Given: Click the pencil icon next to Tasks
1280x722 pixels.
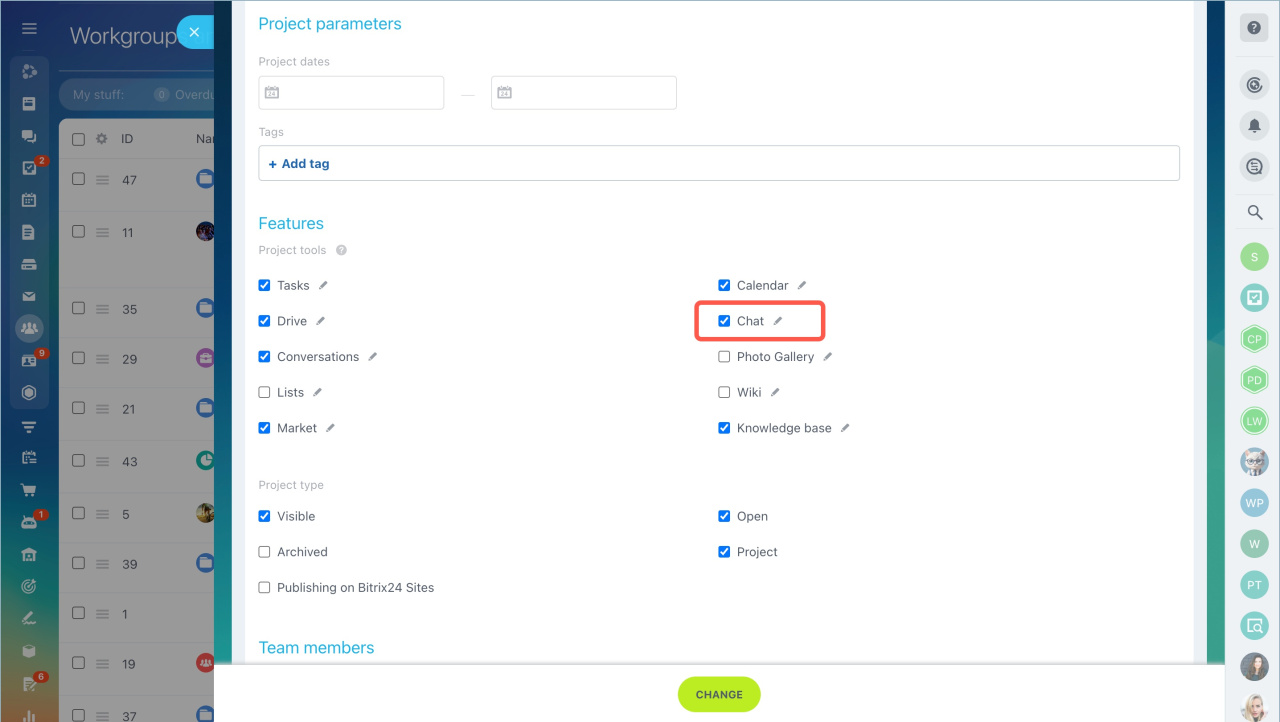Looking at the screenshot, I should (323, 285).
